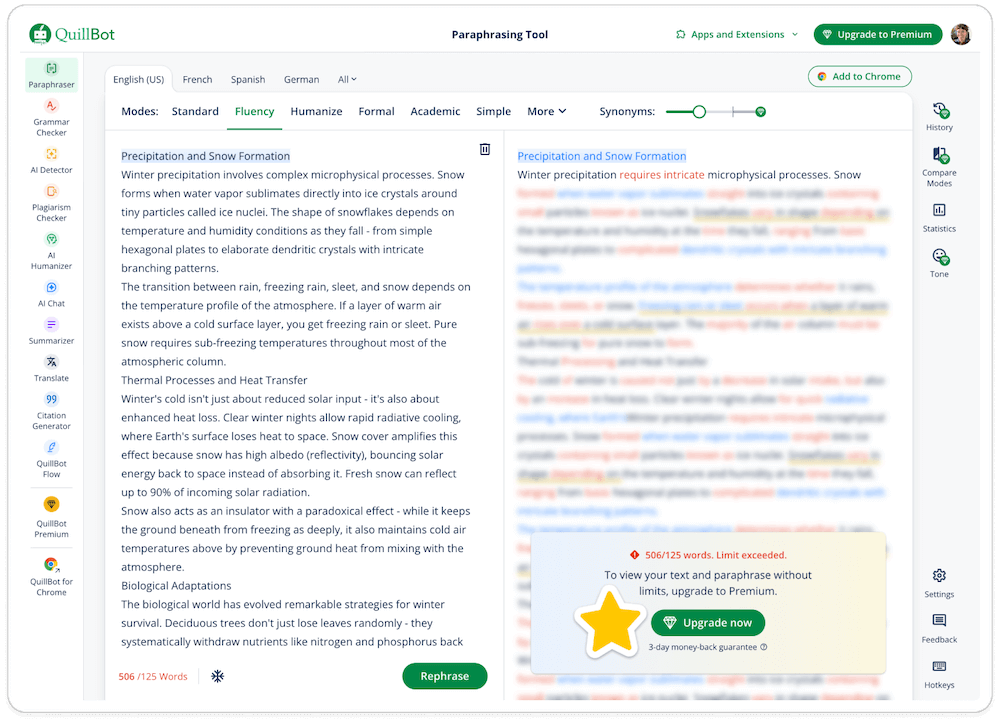Open the Statistics panel

(939, 218)
